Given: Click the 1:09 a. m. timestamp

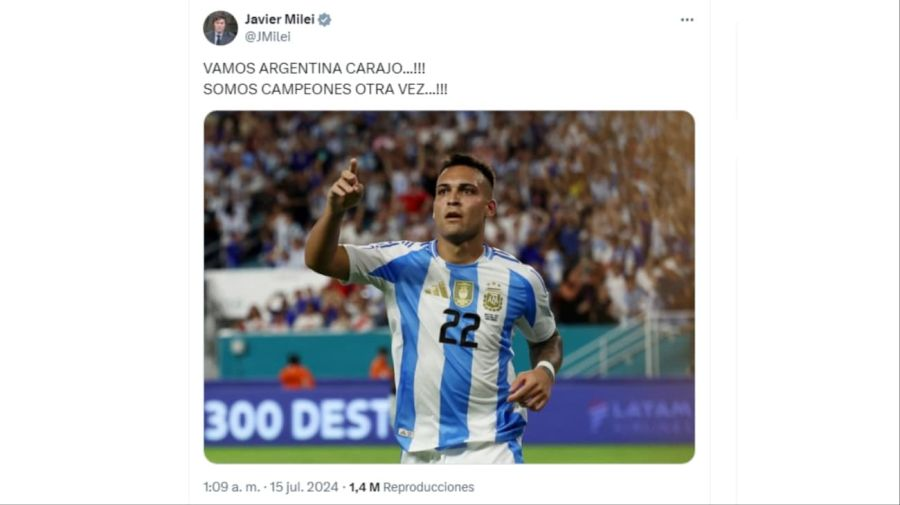Looking at the screenshot, I should (231, 487).
